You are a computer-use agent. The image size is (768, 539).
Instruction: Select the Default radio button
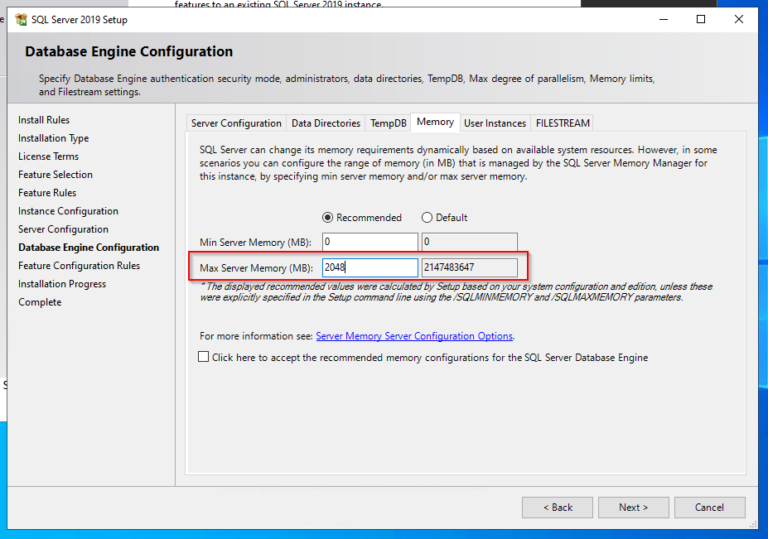427,218
